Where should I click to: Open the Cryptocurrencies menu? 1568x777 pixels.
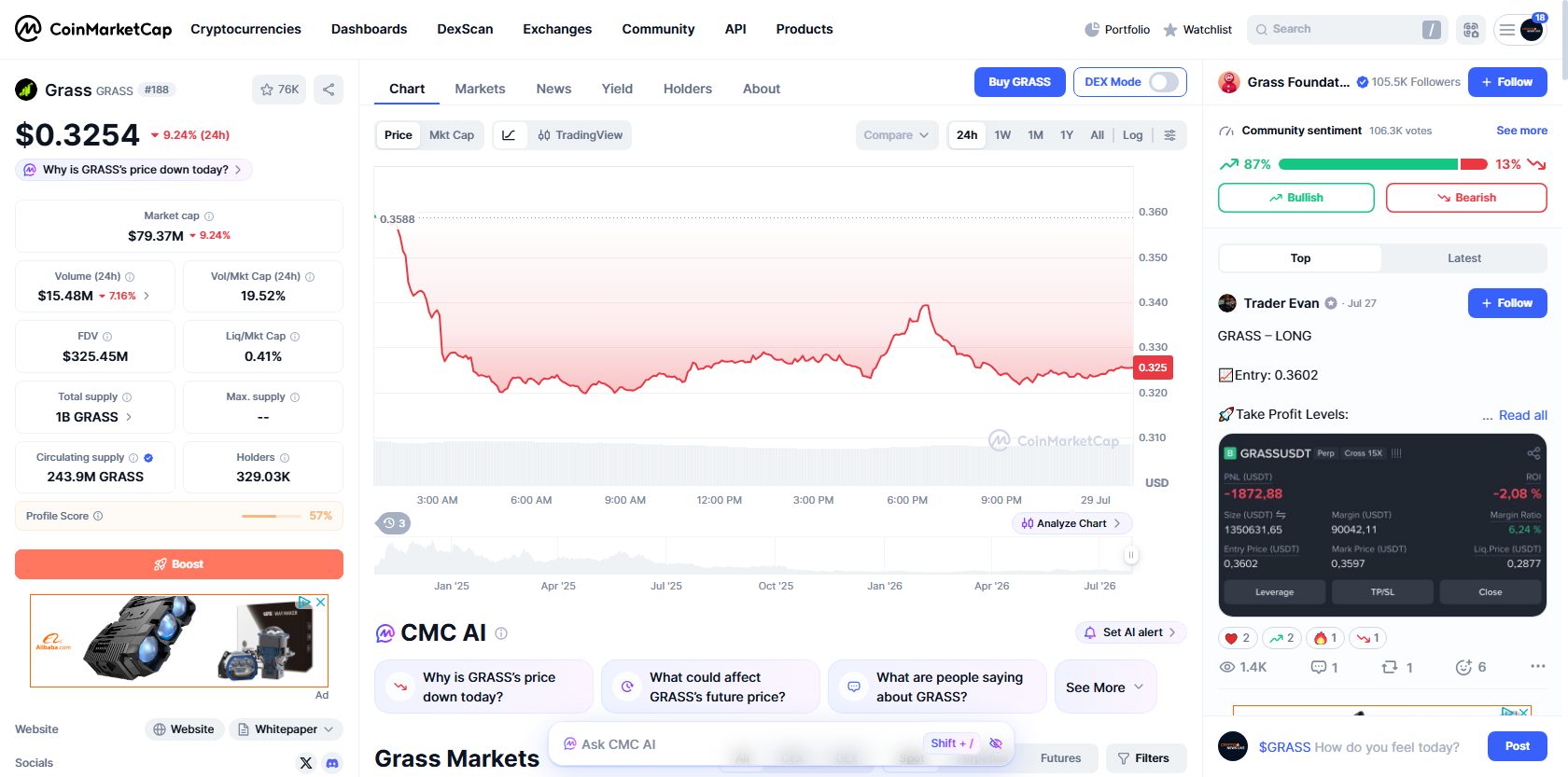coord(245,29)
